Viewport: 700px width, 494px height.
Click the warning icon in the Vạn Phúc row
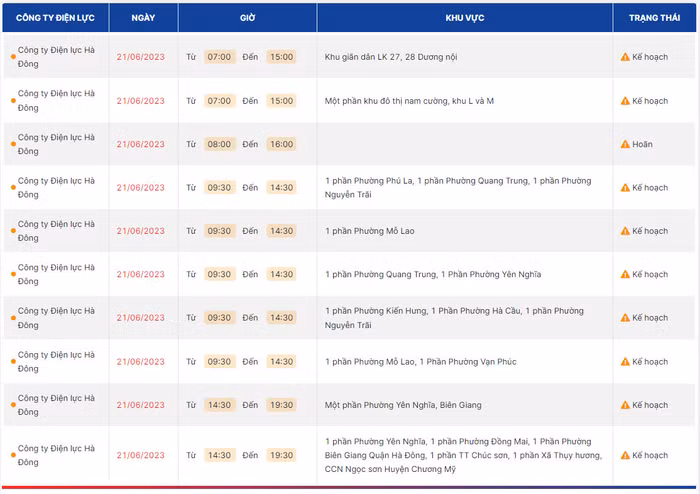(x=625, y=361)
